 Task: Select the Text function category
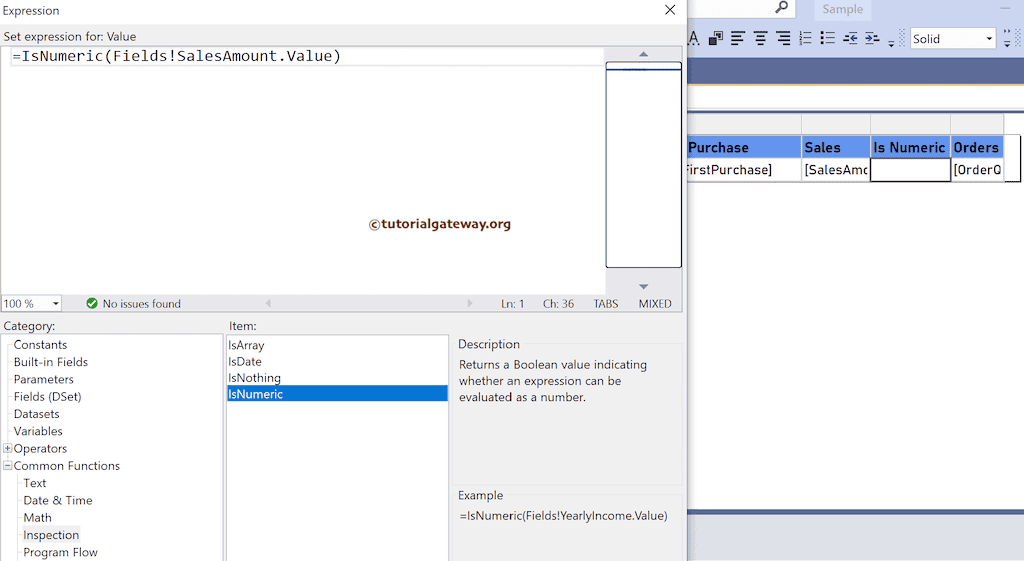click(35, 483)
